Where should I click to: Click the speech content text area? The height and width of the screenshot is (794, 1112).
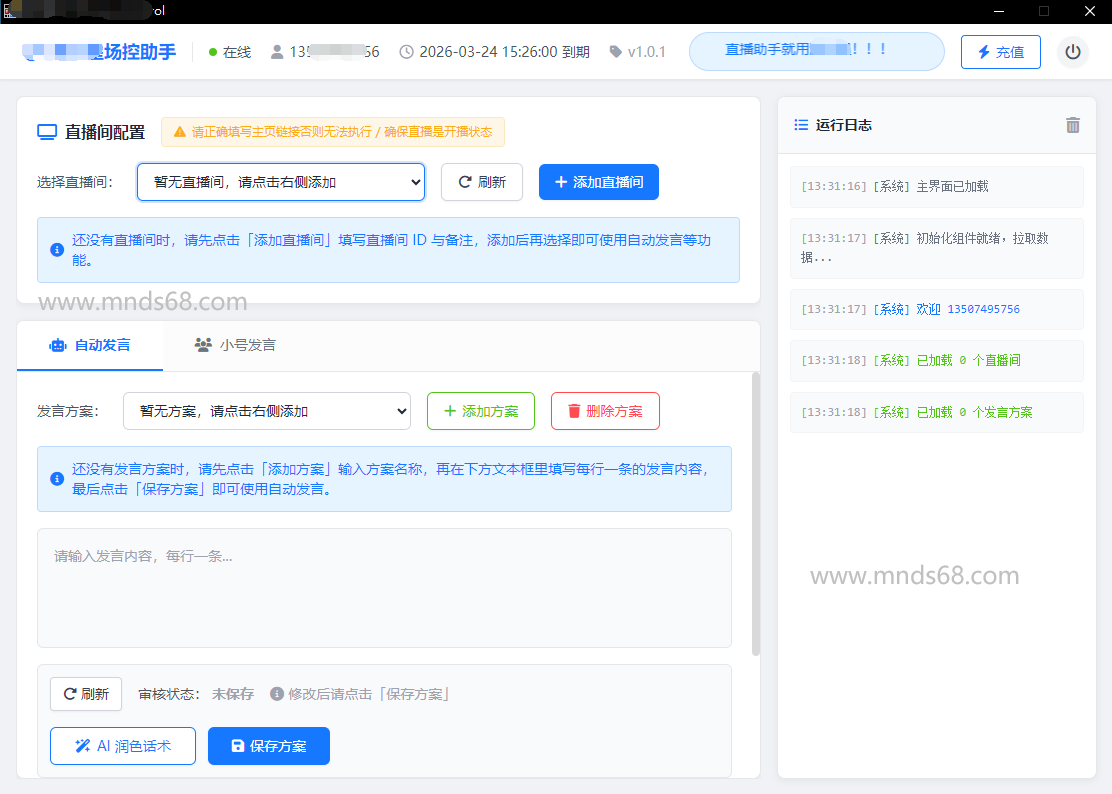(x=384, y=588)
